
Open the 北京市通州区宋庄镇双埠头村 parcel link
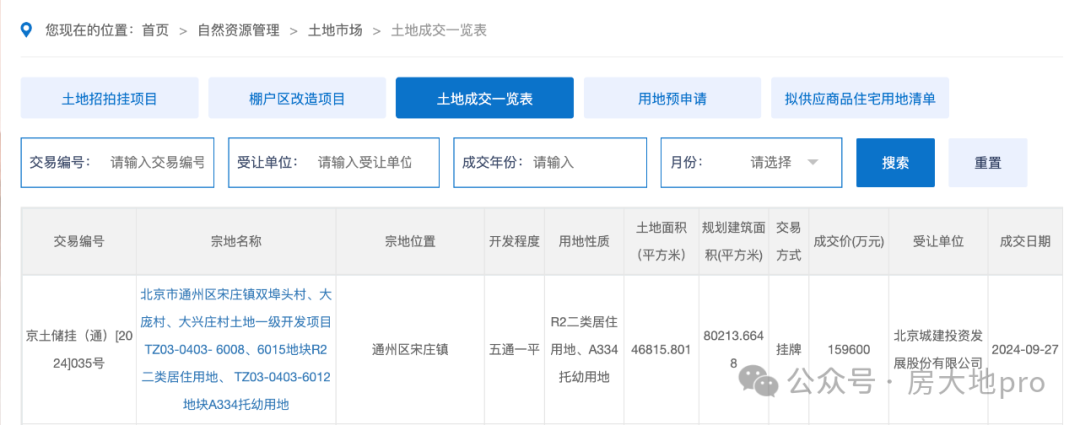point(236,350)
